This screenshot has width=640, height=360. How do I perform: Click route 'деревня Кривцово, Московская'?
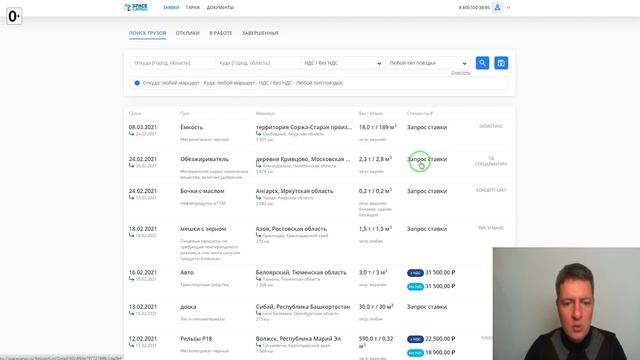pos(303,159)
